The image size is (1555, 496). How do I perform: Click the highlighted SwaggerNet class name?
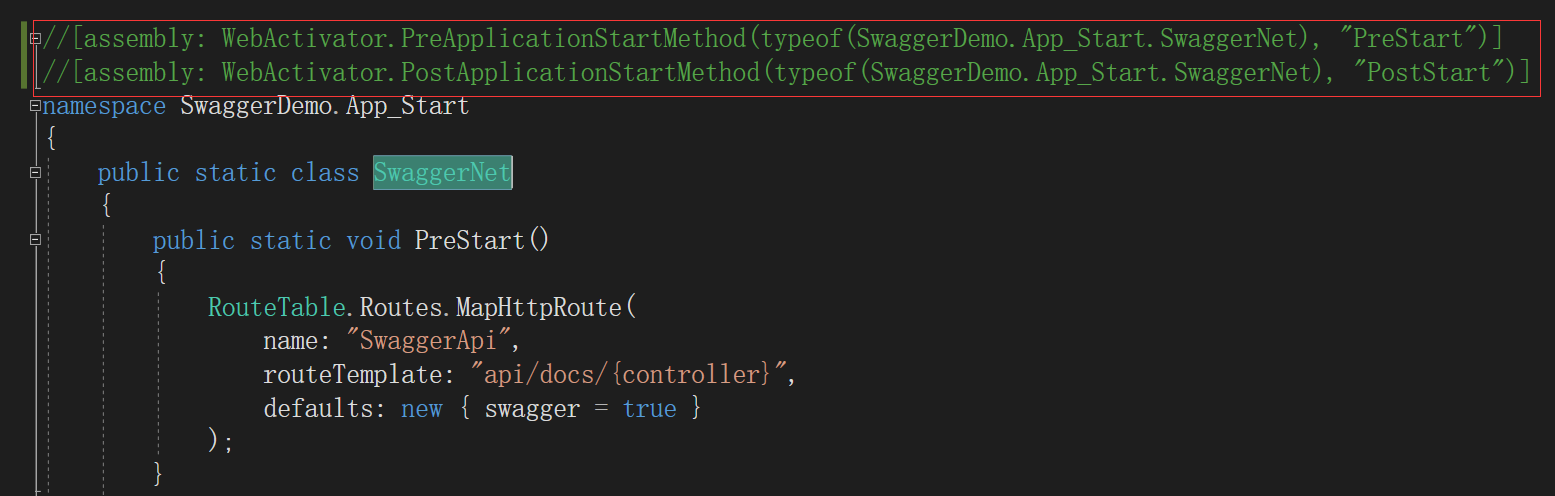(x=442, y=173)
